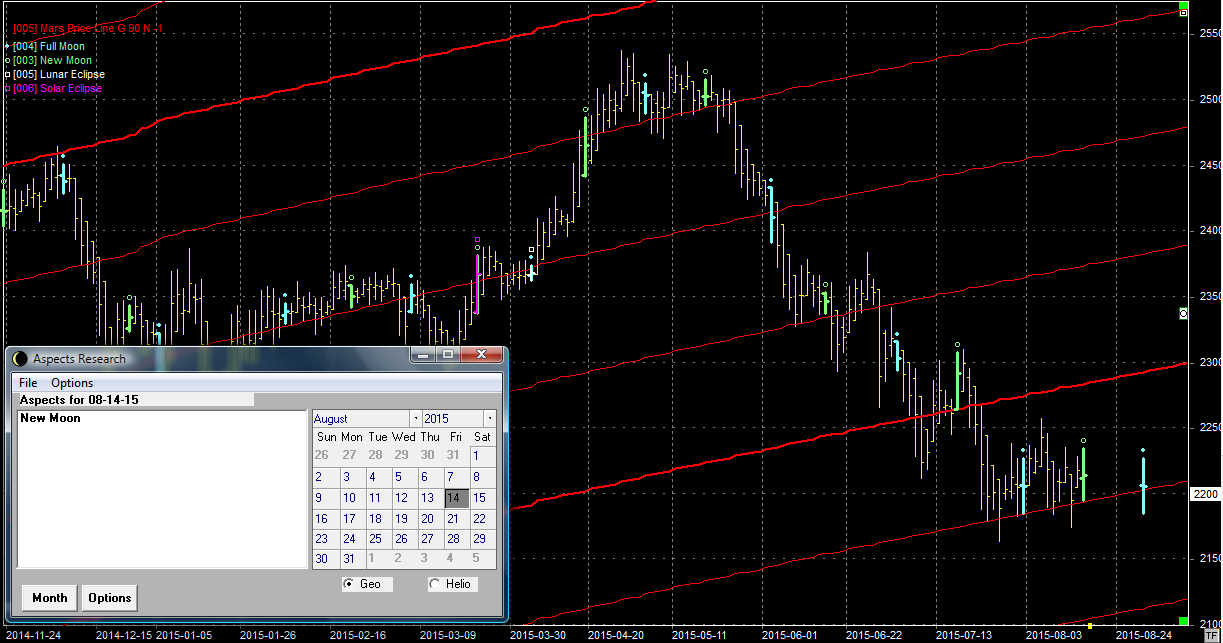Click the '[003] New Moon' legend text
This screenshot has height=643, width=1223.
53,61
